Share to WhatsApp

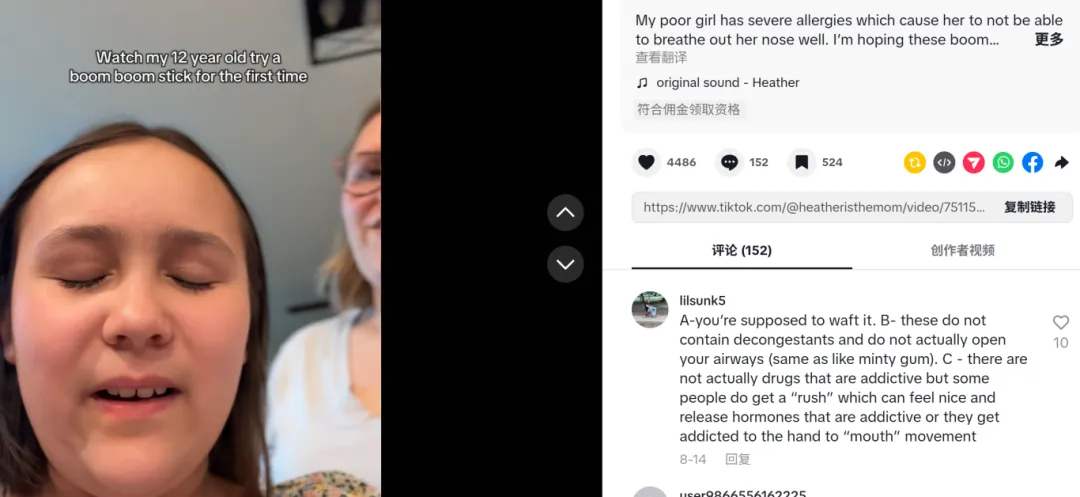pos(1004,162)
